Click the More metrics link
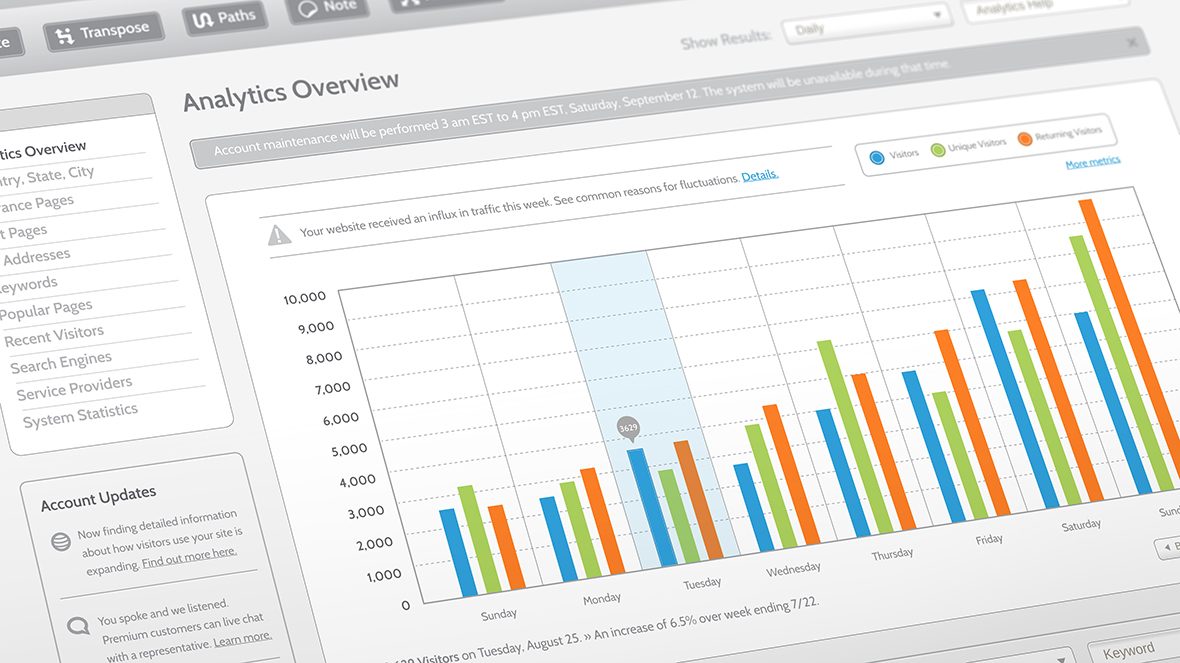The width and height of the screenshot is (1180, 663). pos(1093,162)
